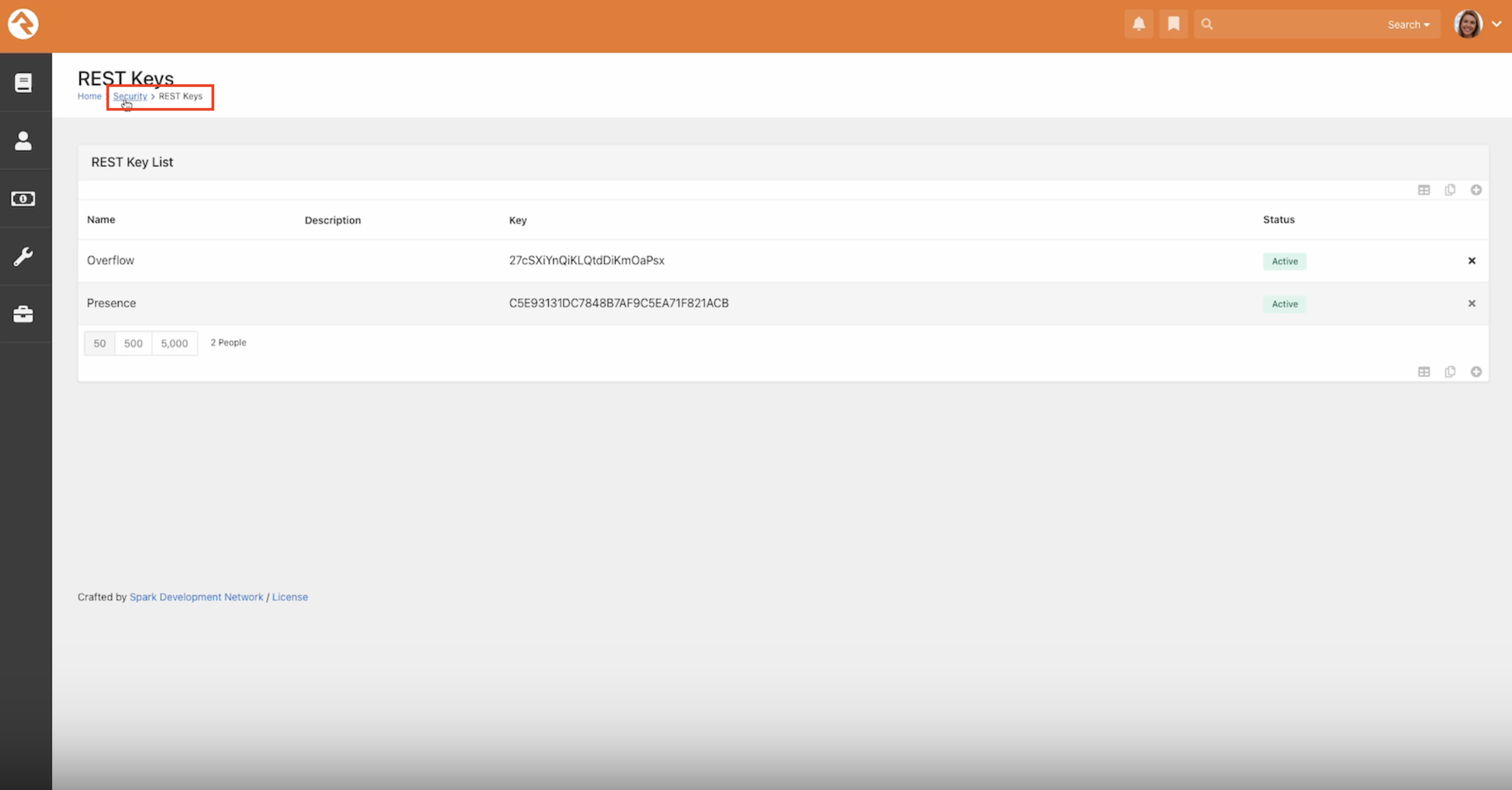Screen dimensions: 1512x790
Task: Open the bookmarks icon in header
Action: (x=1173, y=24)
